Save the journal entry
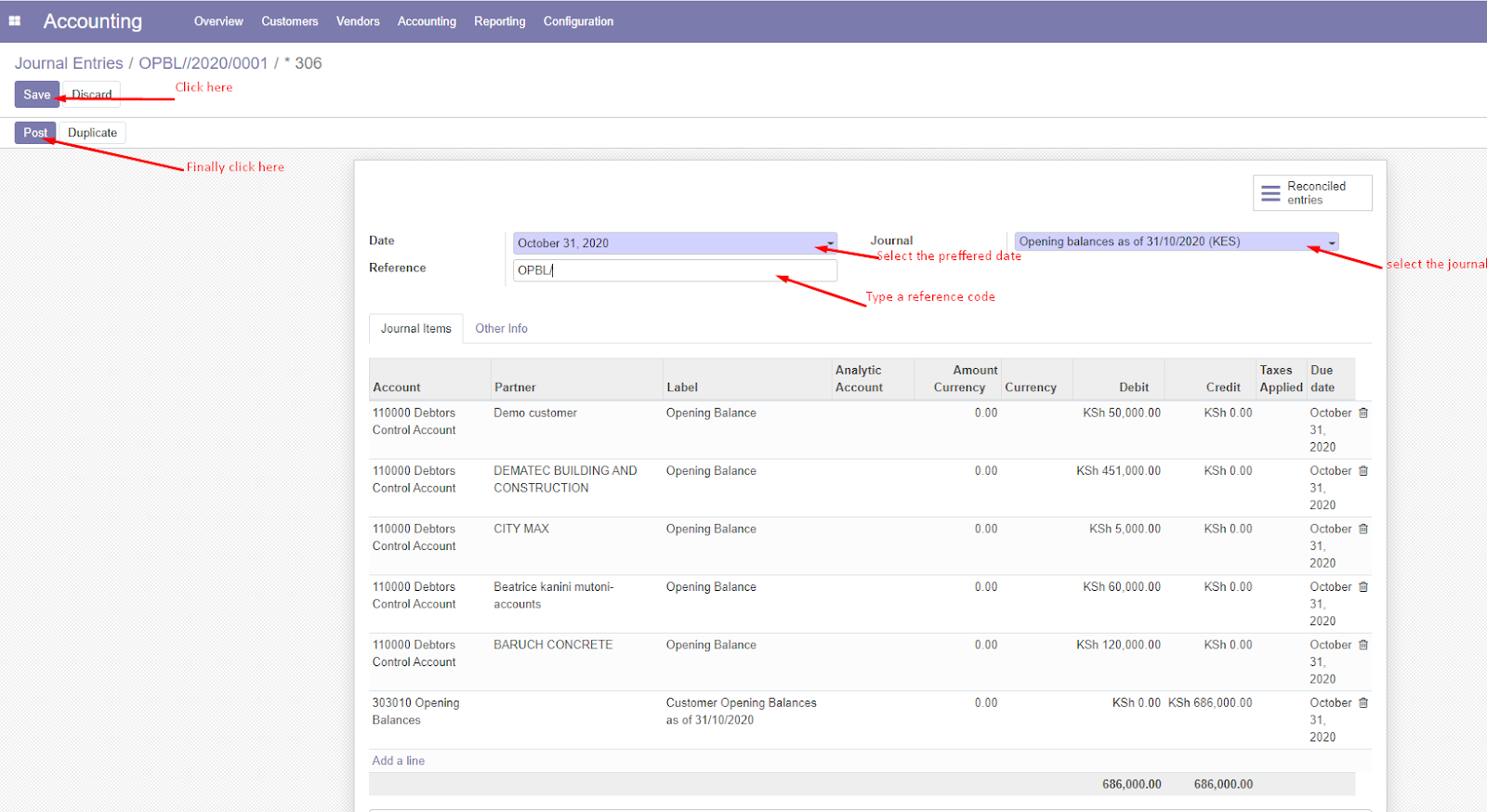 pos(36,95)
